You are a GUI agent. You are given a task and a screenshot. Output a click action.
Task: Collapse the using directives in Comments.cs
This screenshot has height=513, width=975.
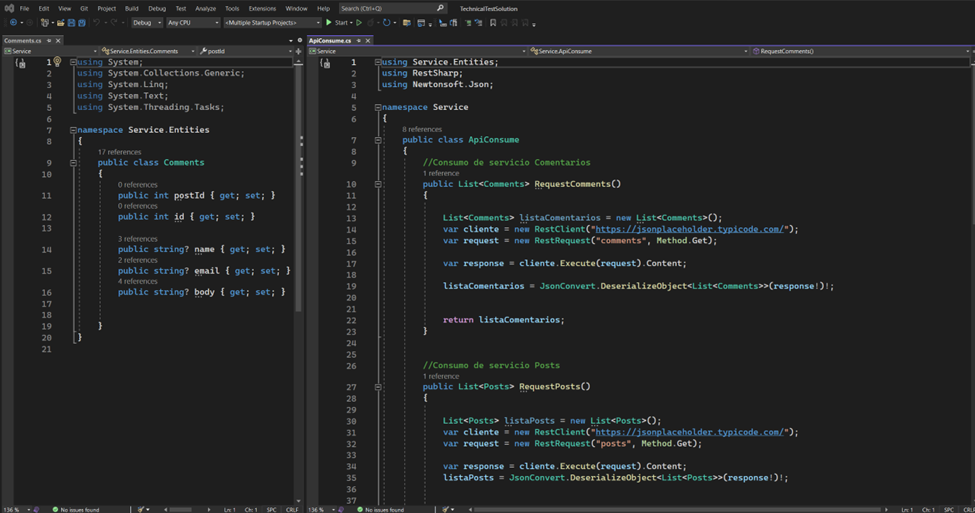click(73, 62)
